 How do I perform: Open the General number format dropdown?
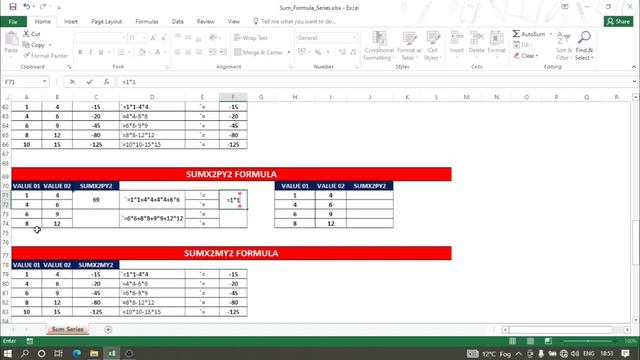point(354,38)
